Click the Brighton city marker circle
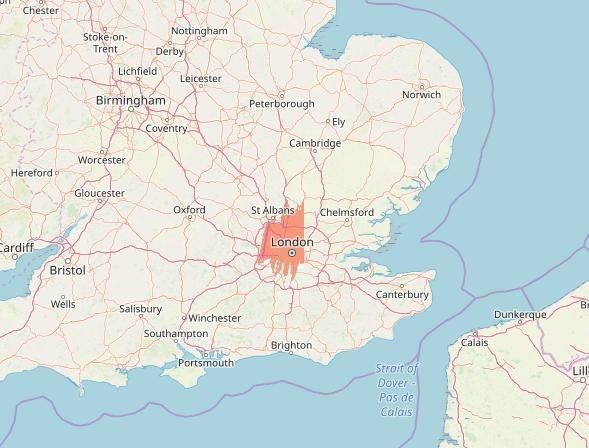 click(291, 353)
